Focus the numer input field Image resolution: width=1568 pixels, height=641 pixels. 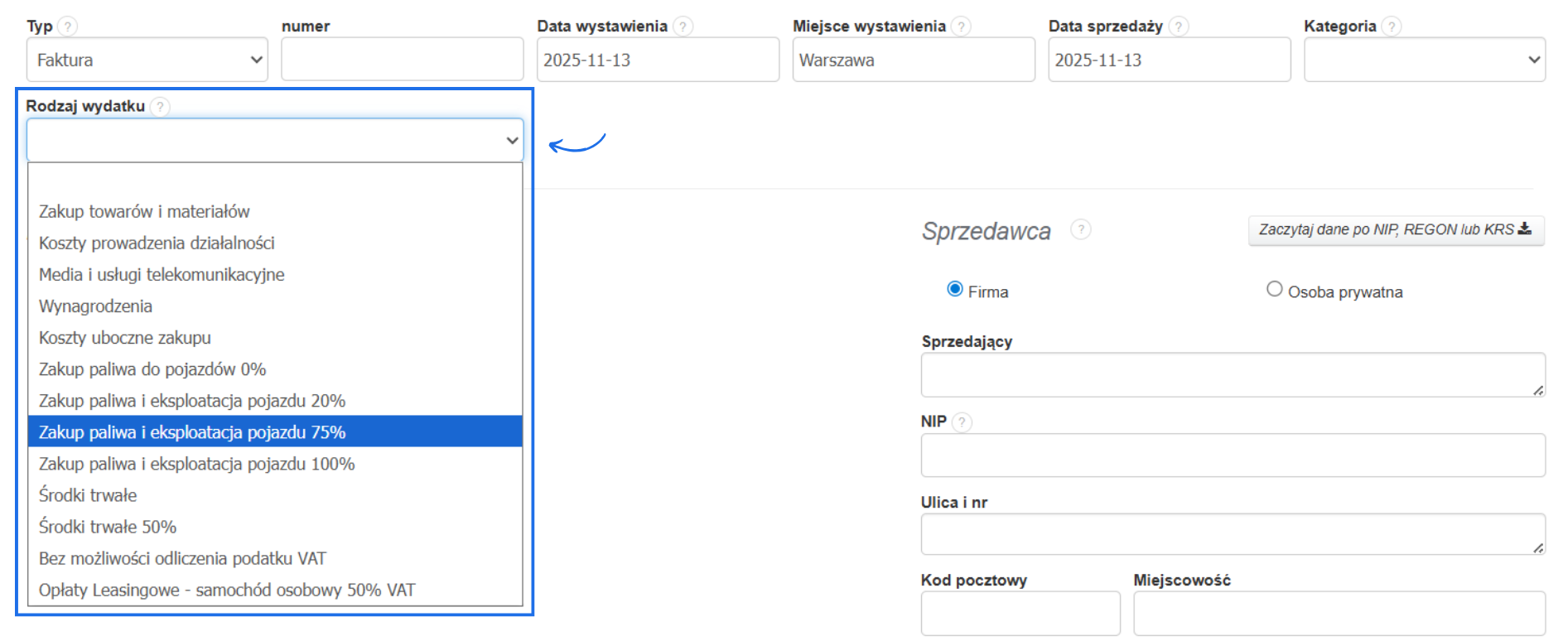coord(402,60)
